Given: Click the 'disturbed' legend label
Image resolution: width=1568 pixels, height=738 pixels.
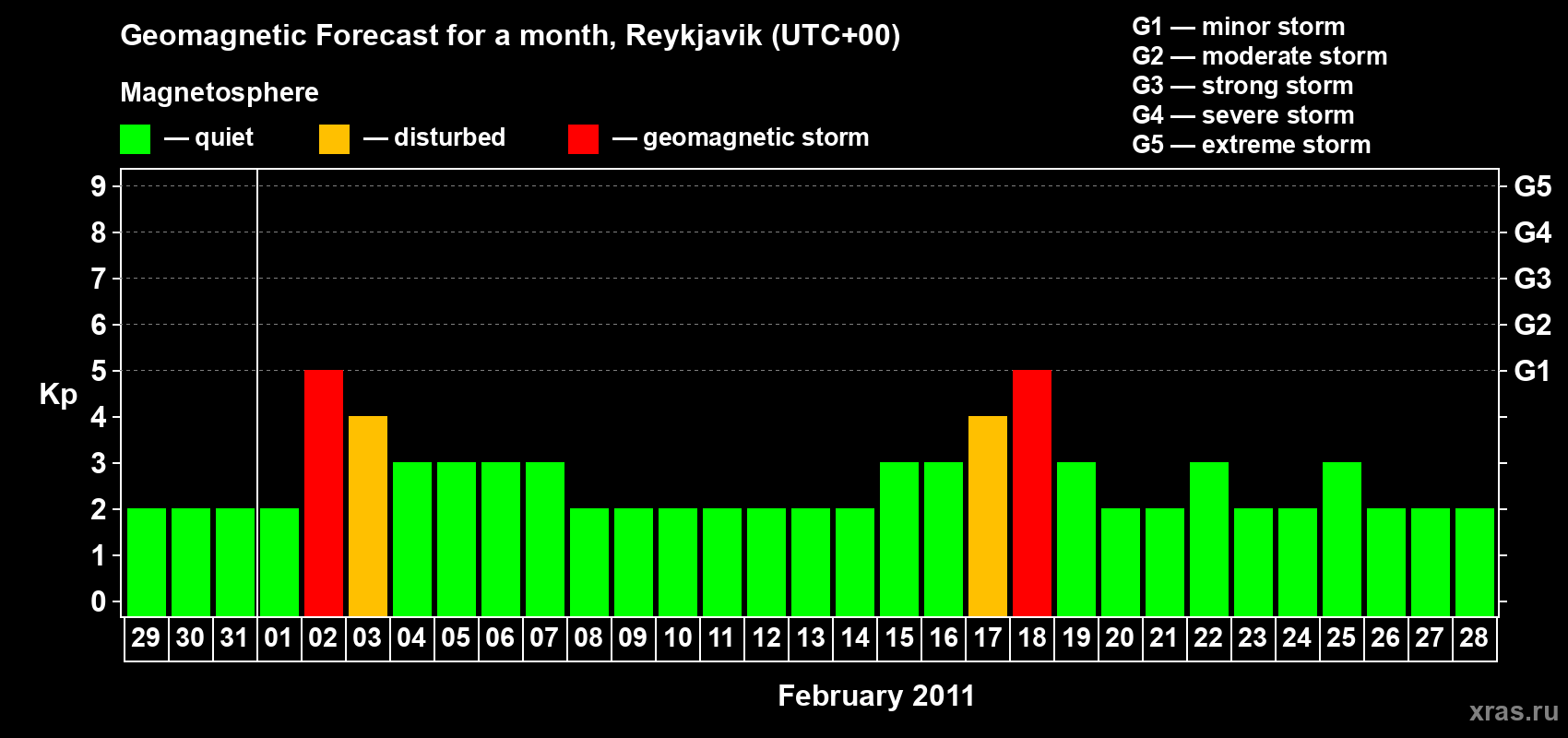Looking at the screenshot, I should pos(450,137).
